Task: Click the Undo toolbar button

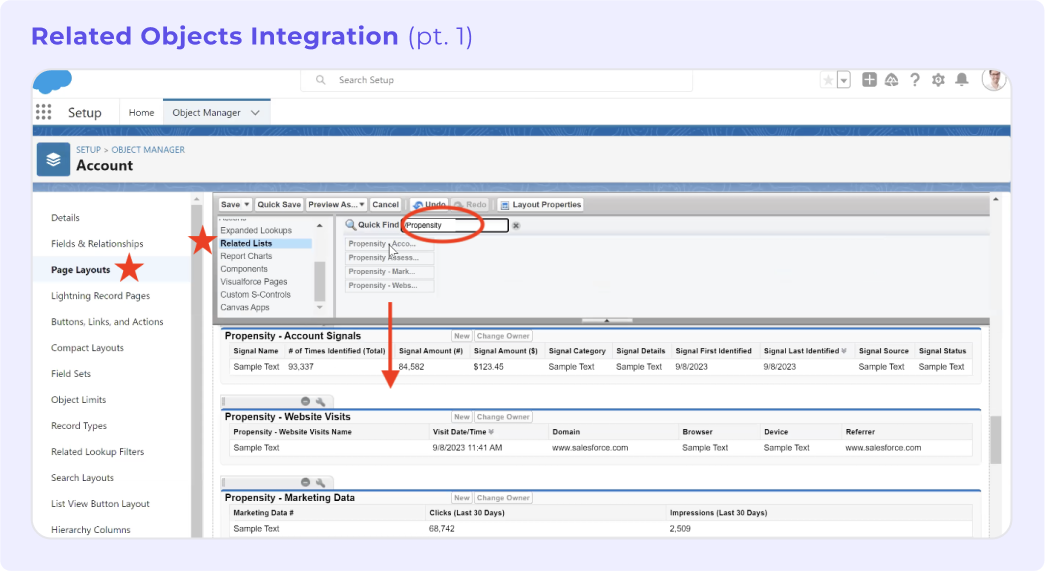Action: [429, 205]
